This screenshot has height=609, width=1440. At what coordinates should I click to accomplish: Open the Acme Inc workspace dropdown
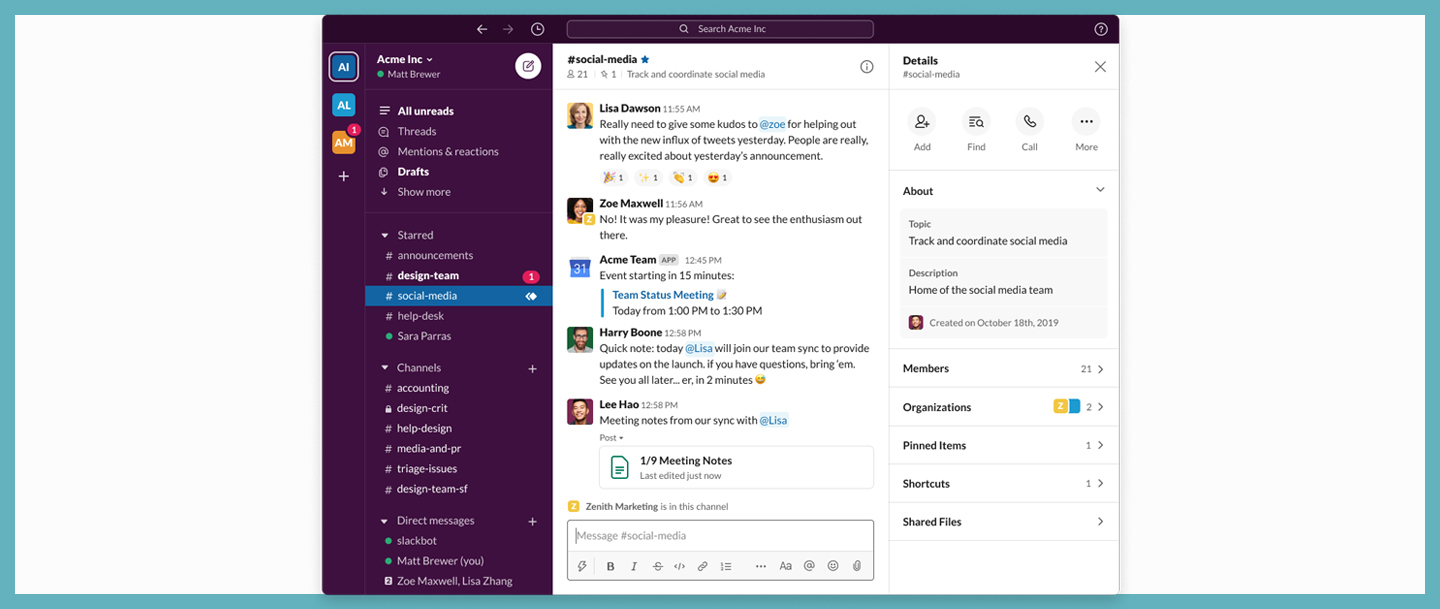click(x=405, y=59)
